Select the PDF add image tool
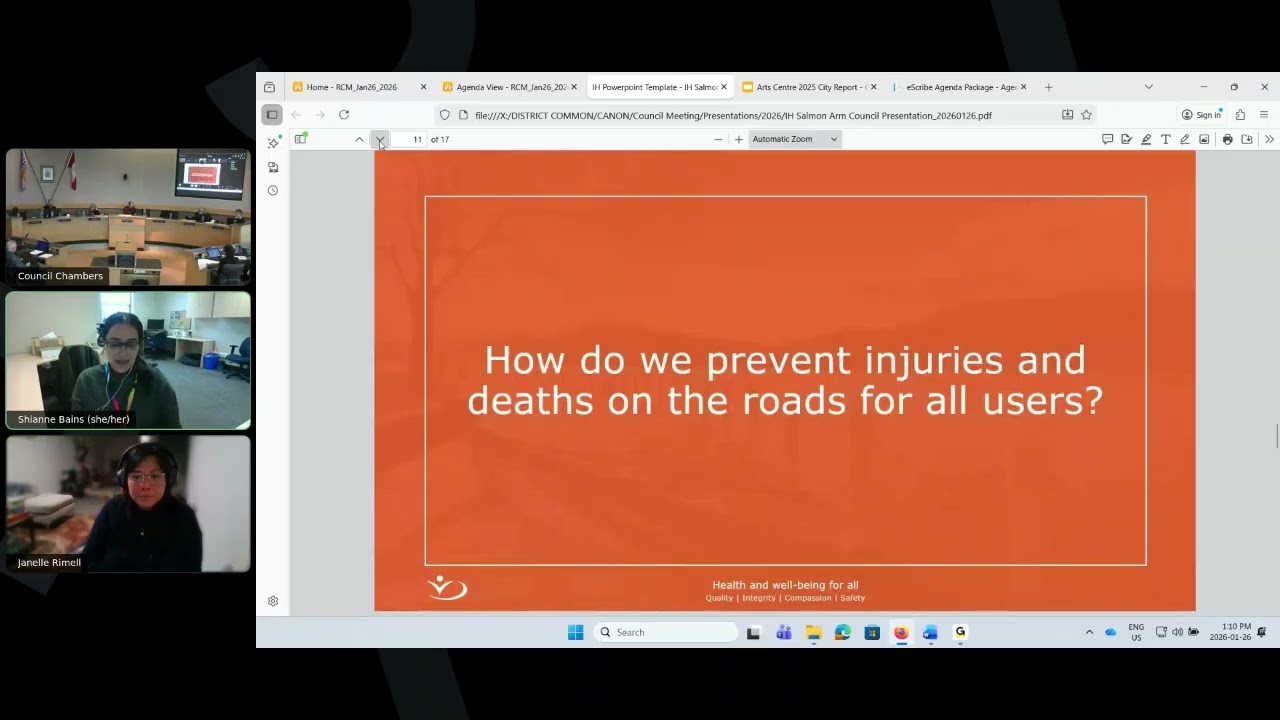1280x720 pixels. (x=1204, y=139)
